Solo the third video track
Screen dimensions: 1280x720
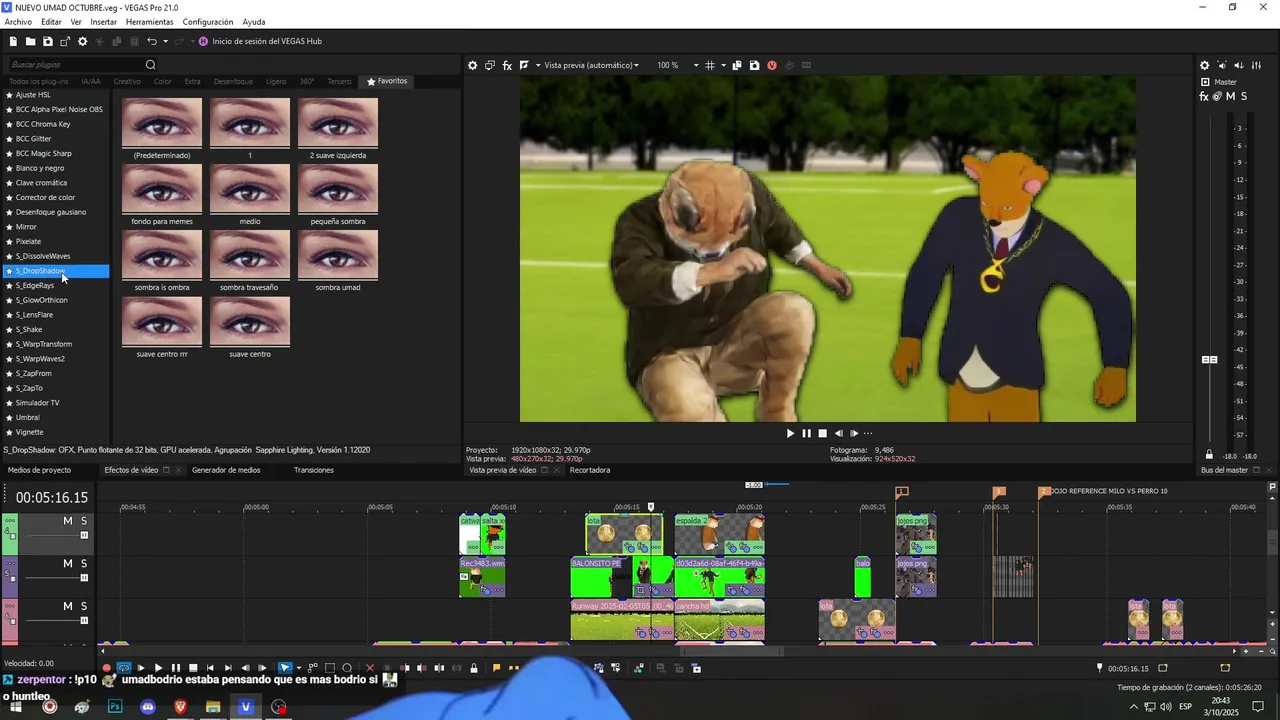coord(84,606)
